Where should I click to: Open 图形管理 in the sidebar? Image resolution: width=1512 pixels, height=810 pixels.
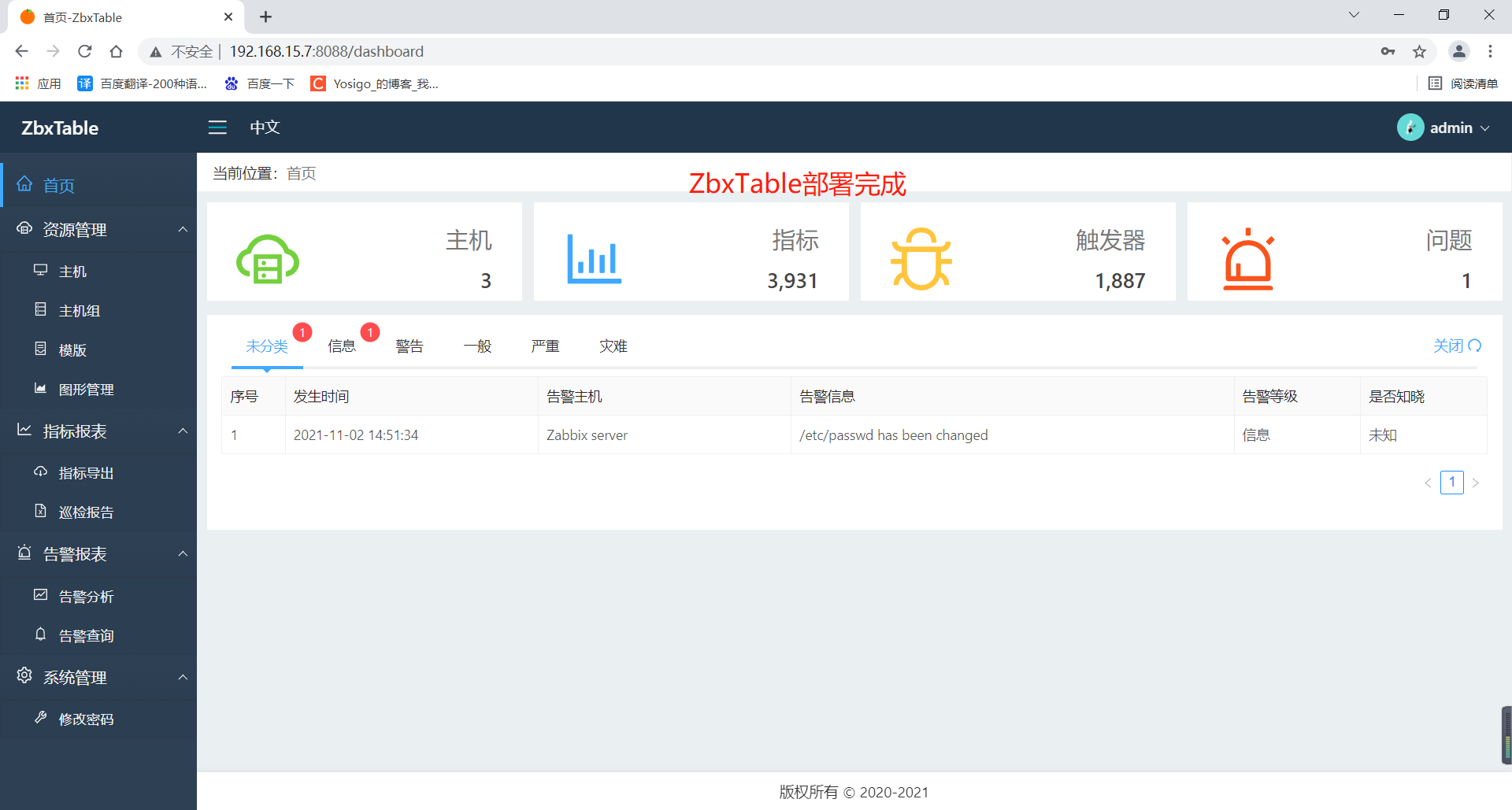88,389
